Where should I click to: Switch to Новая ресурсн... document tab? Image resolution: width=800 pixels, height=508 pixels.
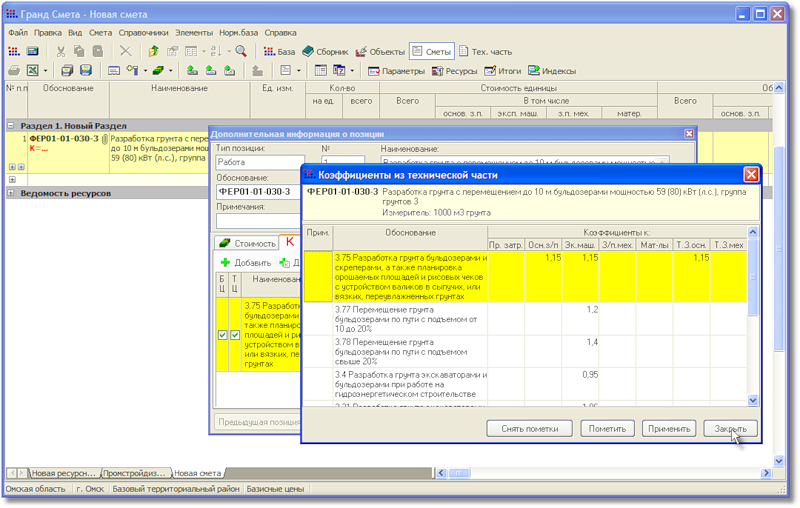[63, 473]
